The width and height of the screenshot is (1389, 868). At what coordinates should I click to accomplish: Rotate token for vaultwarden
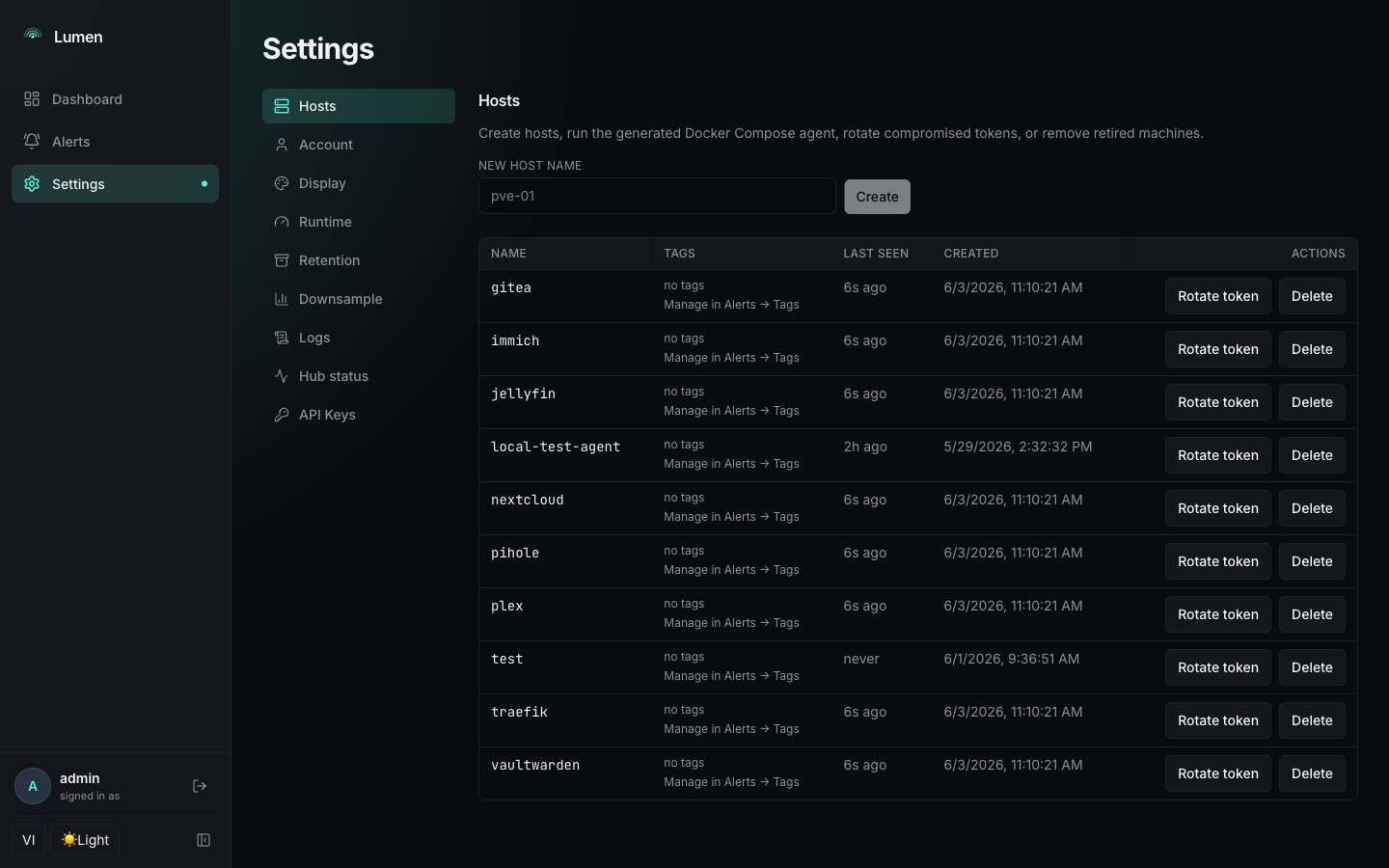pyautogui.click(x=1218, y=773)
